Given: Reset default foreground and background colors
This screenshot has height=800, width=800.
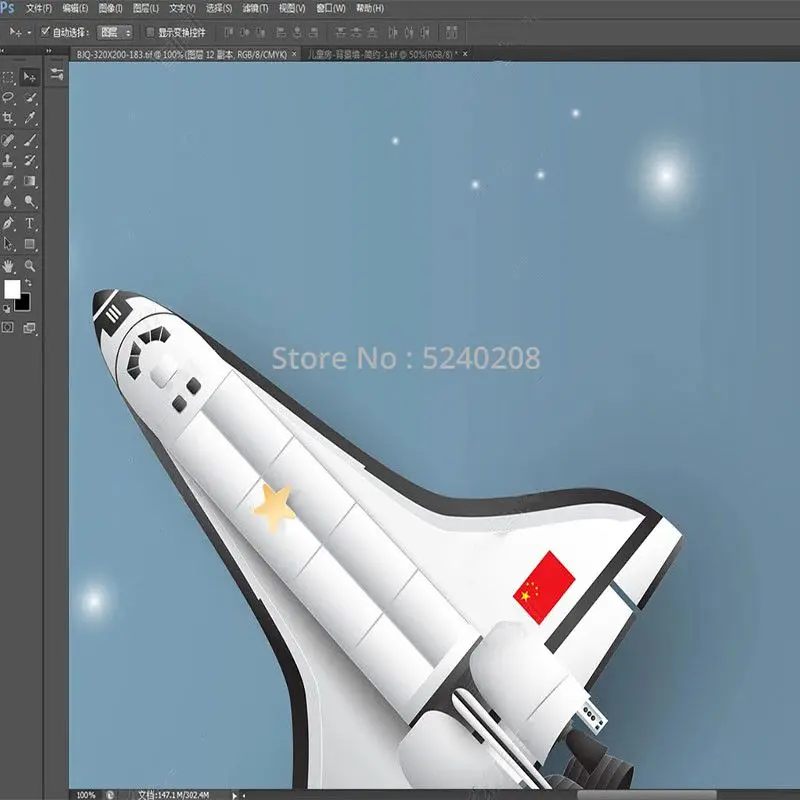Looking at the screenshot, I should tap(6, 309).
